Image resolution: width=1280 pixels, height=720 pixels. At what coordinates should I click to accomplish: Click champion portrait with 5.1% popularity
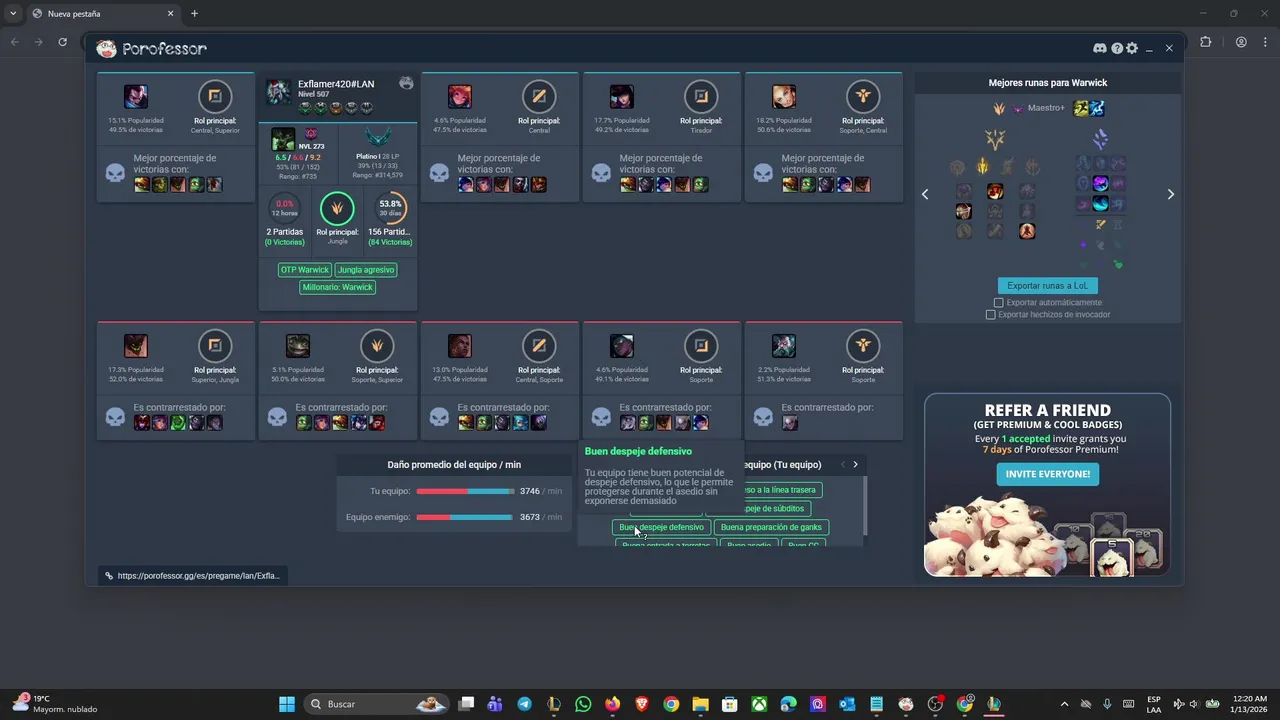point(298,346)
